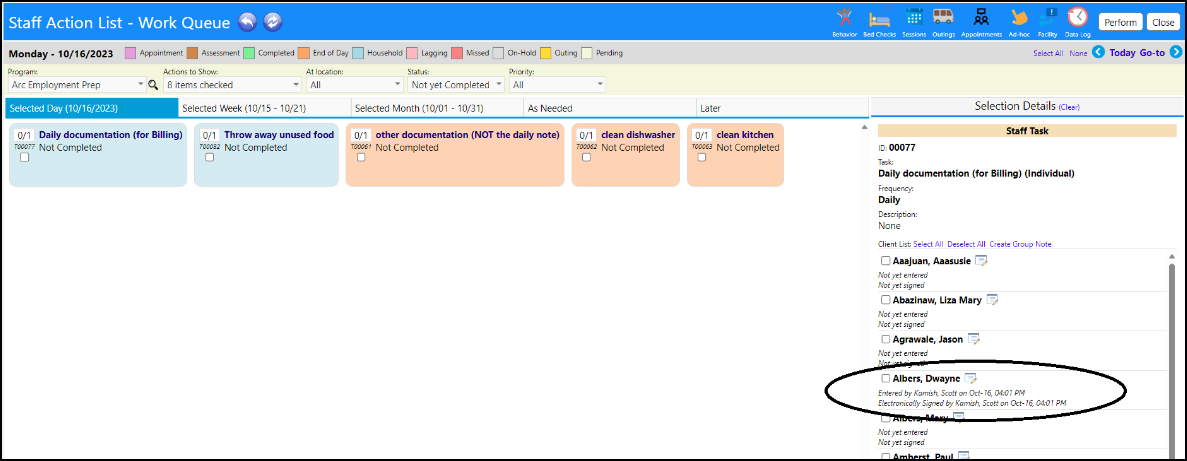1187x461 pixels.
Task: Switch to Selected Week (10/15 - 10/21) tab
Action: click(264, 108)
